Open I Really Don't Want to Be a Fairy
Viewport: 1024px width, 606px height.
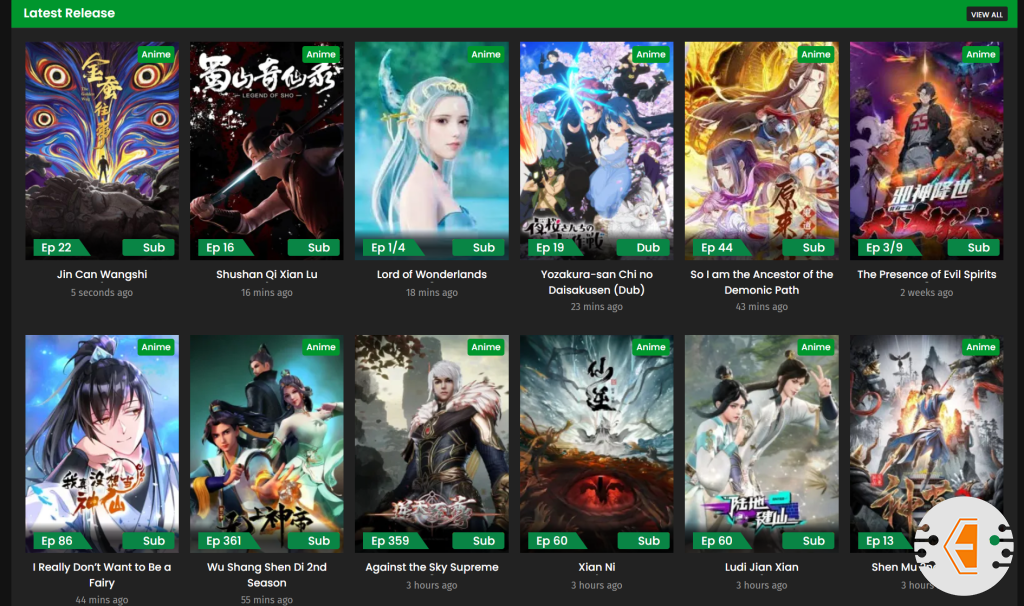coord(102,575)
